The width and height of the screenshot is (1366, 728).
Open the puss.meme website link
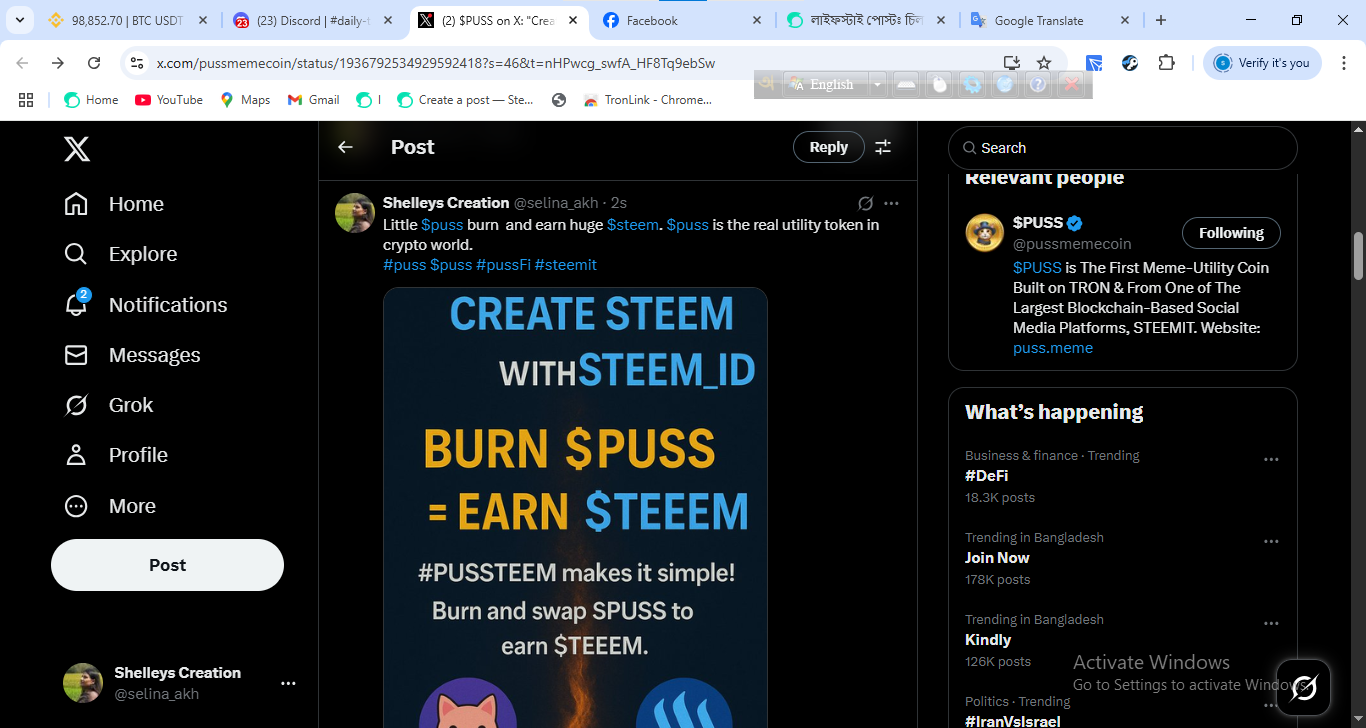(x=1053, y=348)
